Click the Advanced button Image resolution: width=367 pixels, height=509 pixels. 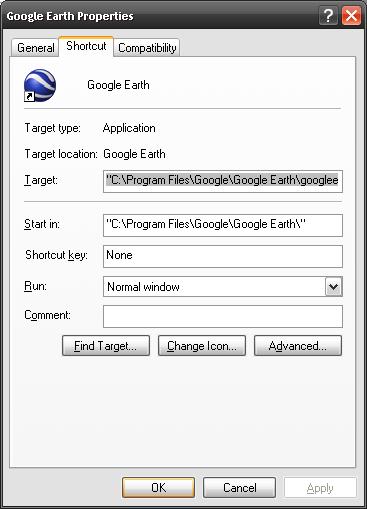point(298,346)
